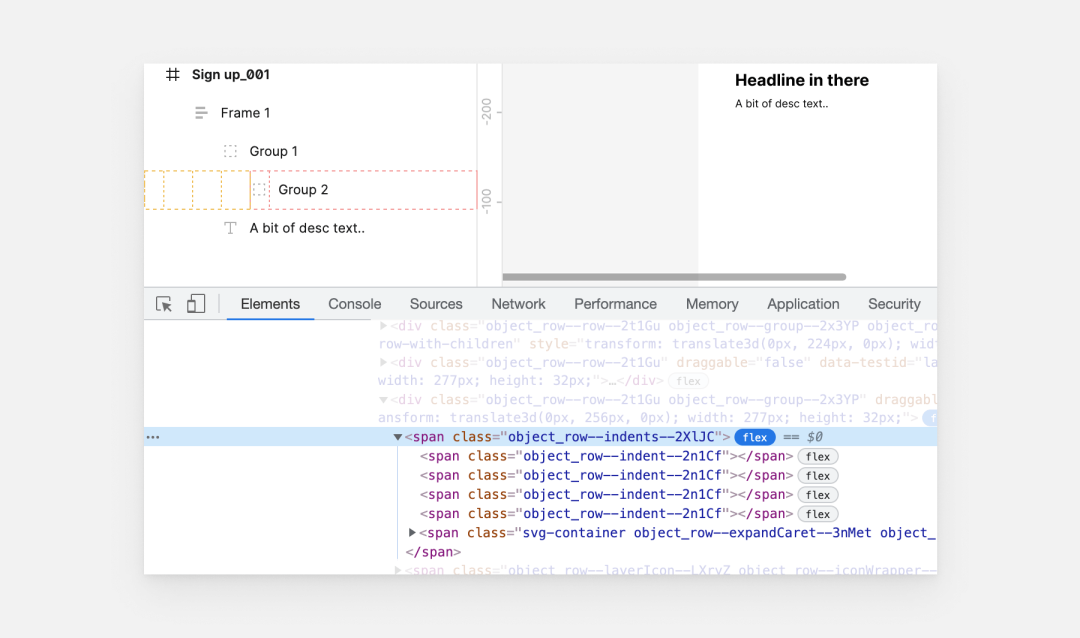1080x638 pixels.
Task: Toggle the faded flex badge after </div>
Action: pyautogui.click(x=688, y=381)
